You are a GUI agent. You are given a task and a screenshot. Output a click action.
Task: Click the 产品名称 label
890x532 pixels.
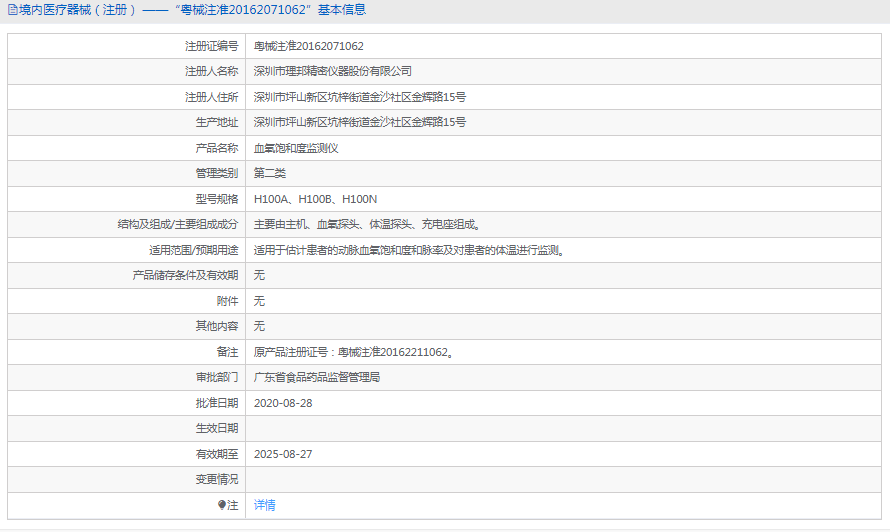click(x=217, y=148)
